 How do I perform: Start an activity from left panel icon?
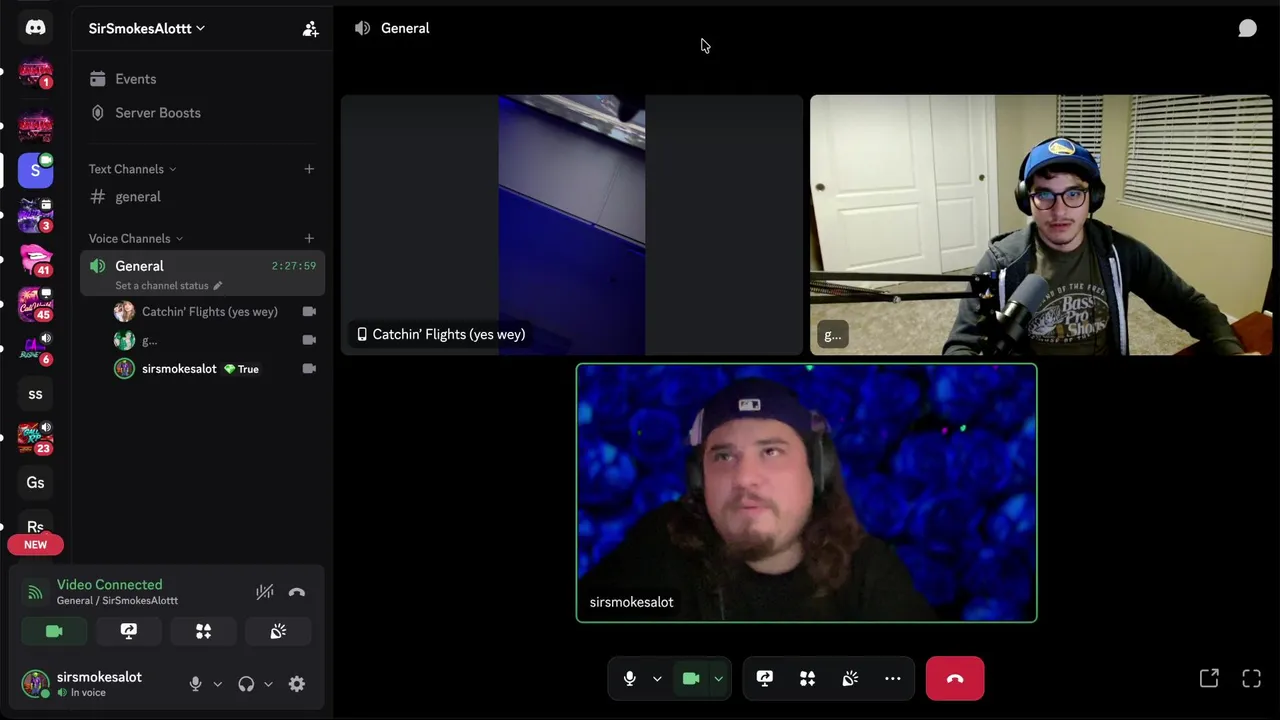click(x=203, y=631)
